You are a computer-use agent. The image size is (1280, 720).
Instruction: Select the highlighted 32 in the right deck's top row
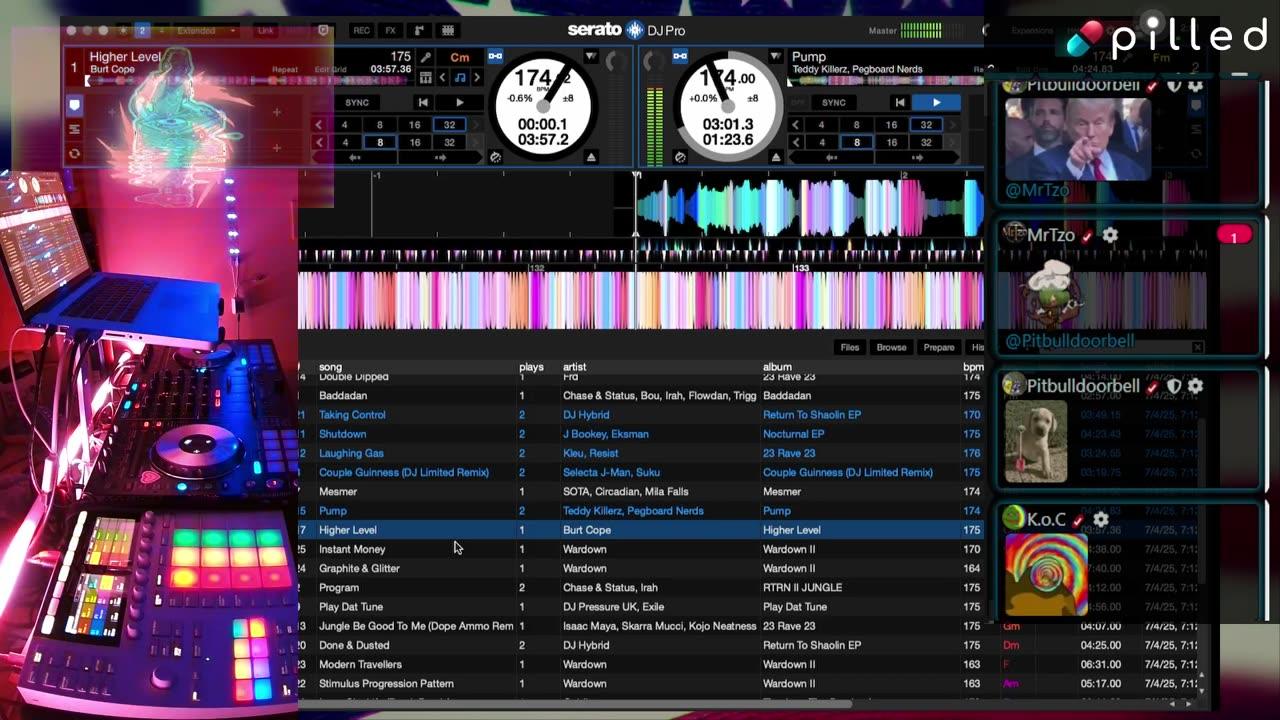tap(926, 125)
